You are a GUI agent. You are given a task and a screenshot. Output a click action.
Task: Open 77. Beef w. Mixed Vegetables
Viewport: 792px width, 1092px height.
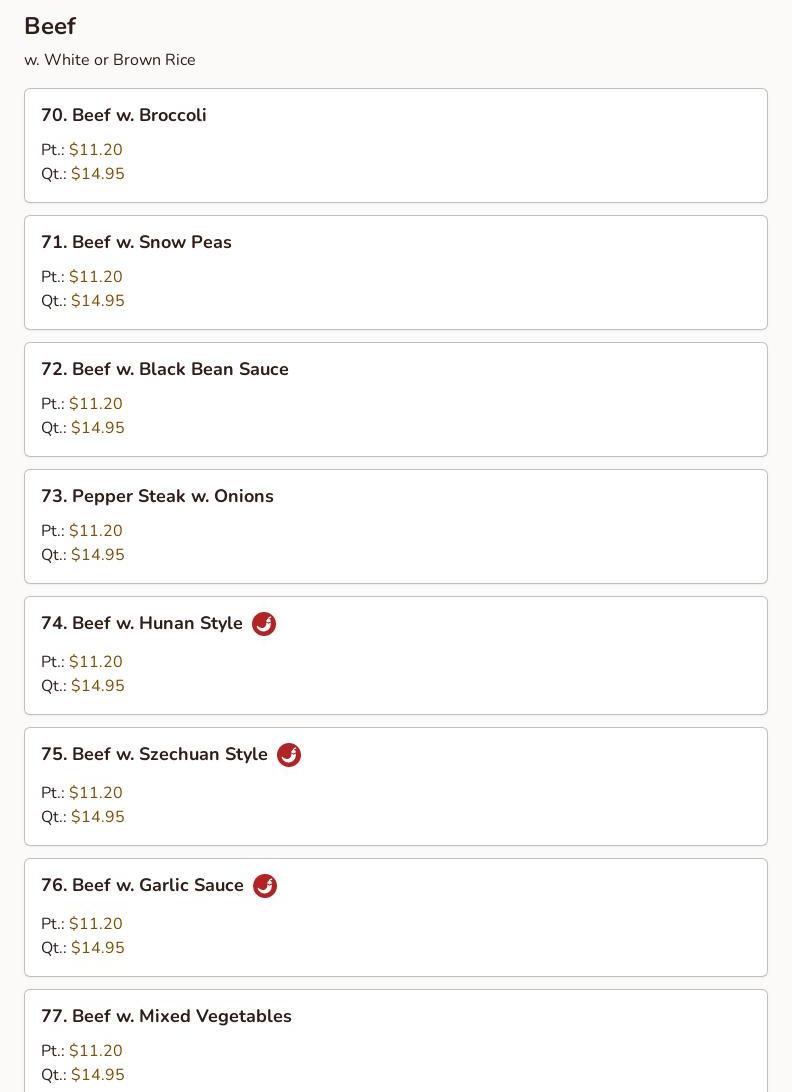(396, 1041)
